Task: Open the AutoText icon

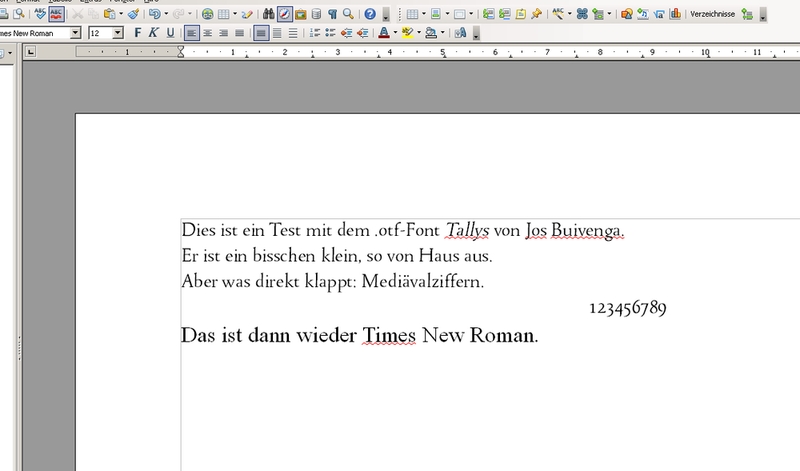Action: [x=558, y=14]
